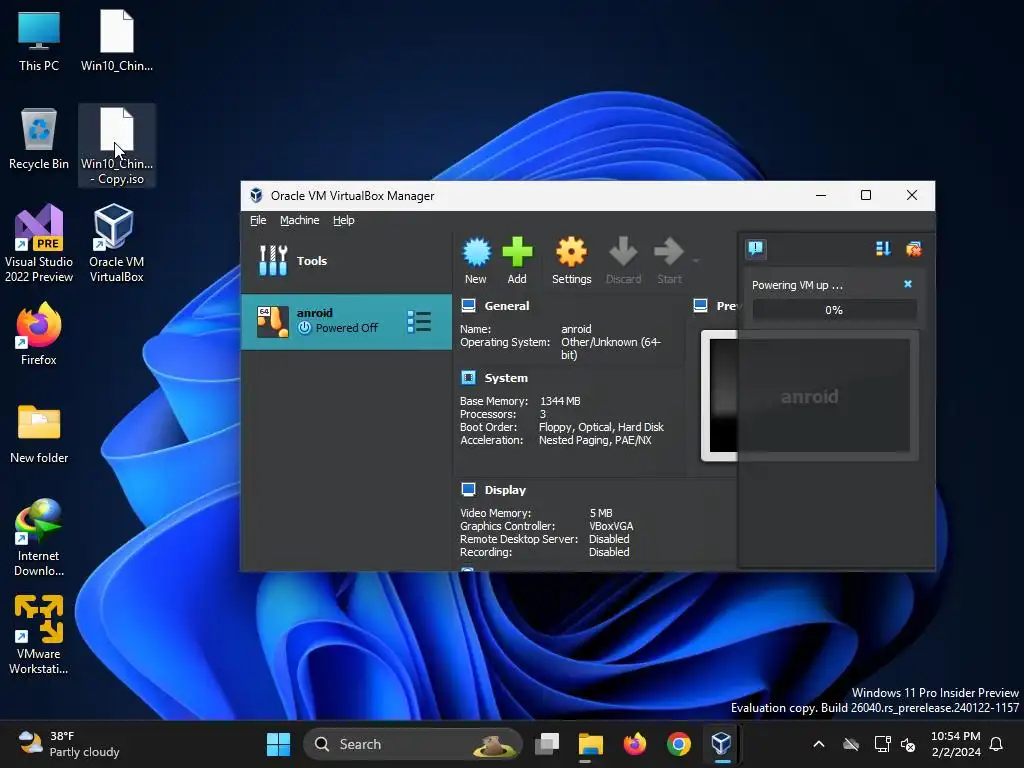This screenshot has width=1024, height=768.
Task: Select the Tools item in sidebar
Action: point(346,261)
